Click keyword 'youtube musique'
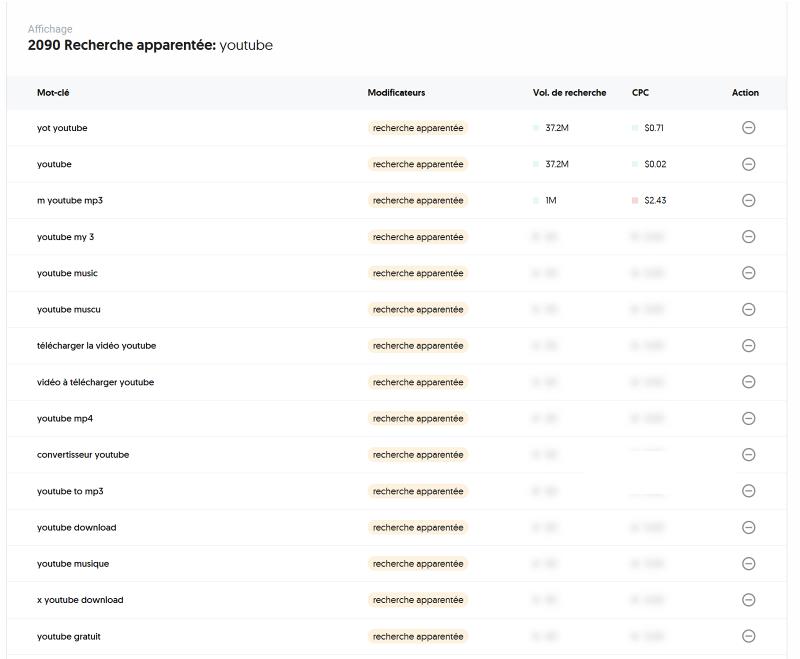 pyautogui.click(x=73, y=564)
